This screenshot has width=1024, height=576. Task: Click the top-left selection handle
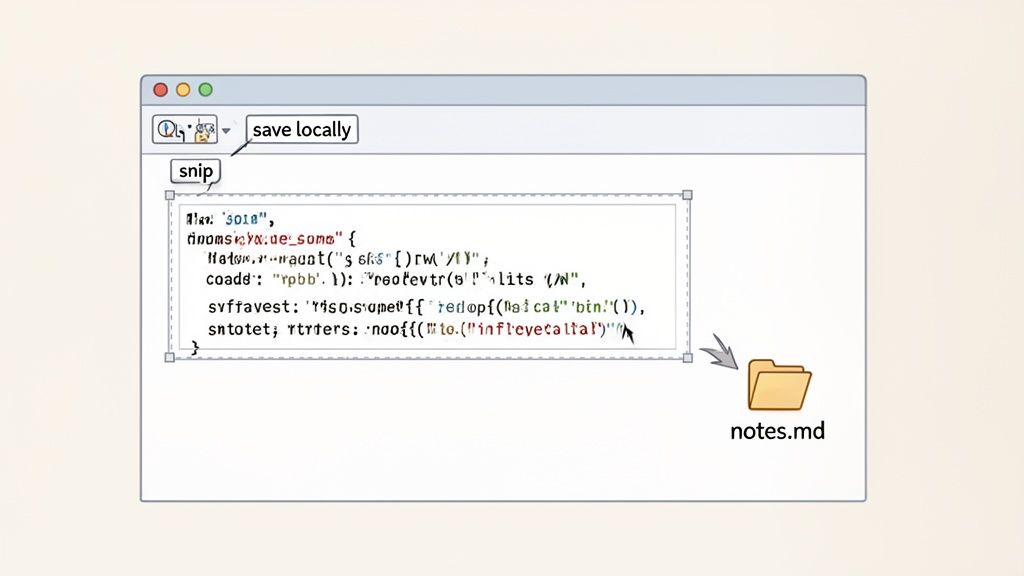[x=170, y=196]
